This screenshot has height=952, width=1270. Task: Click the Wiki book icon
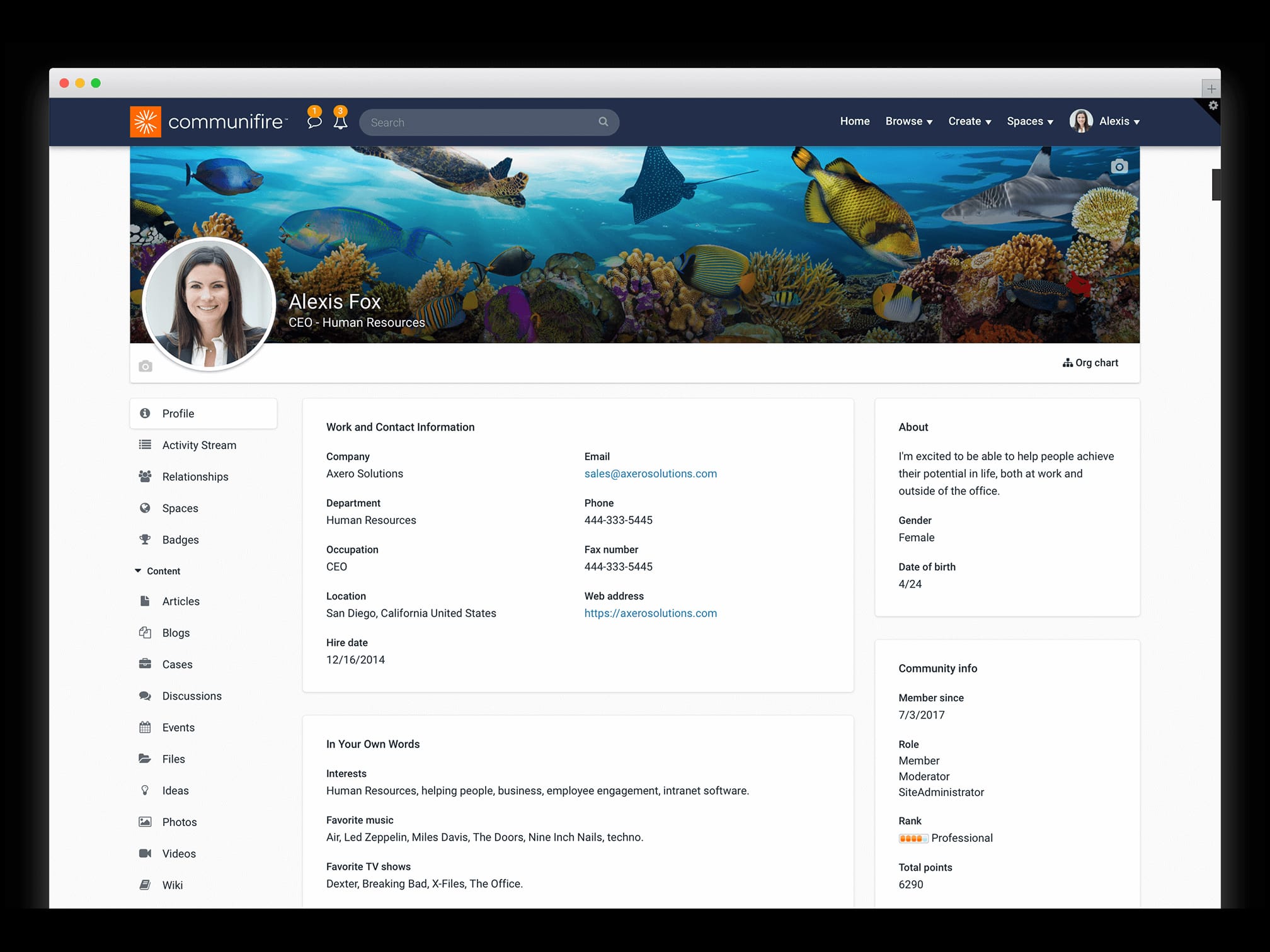pos(145,885)
